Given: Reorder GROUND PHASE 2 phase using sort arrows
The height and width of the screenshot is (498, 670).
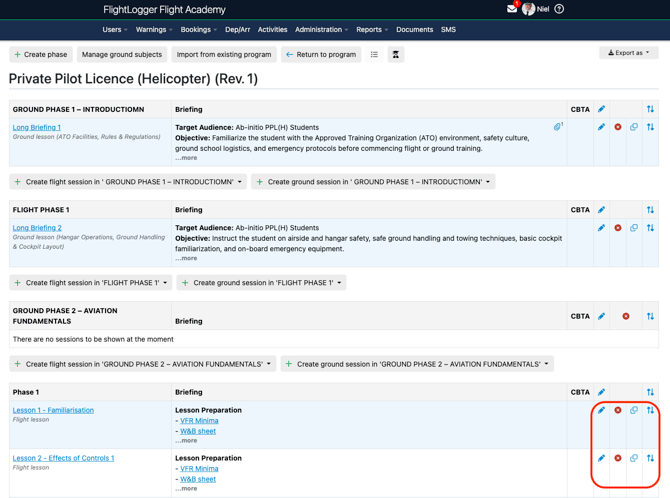Looking at the screenshot, I should pyautogui.click(x=650, y=316).
